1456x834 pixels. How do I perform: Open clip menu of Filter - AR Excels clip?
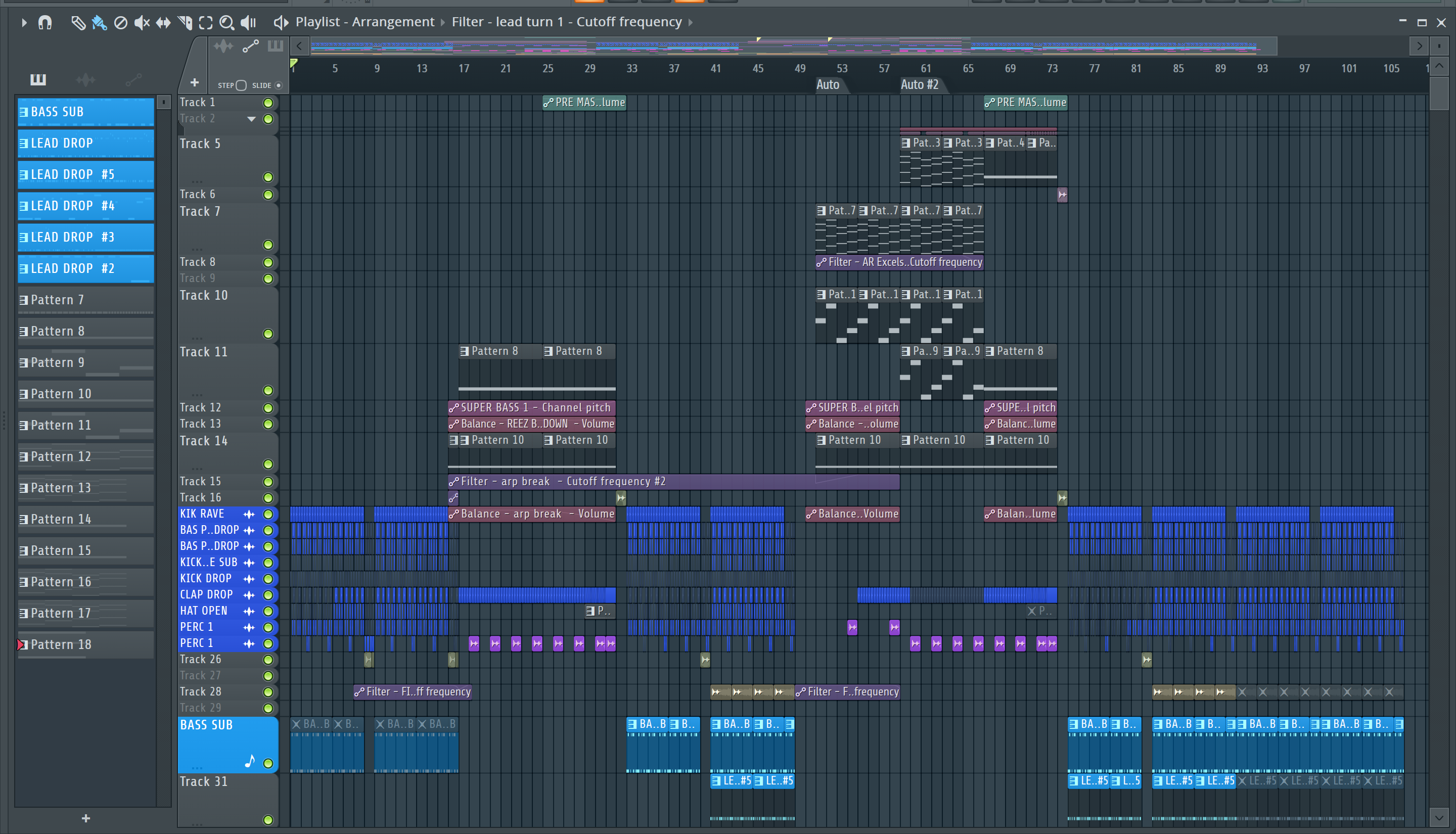pos(822,262)
